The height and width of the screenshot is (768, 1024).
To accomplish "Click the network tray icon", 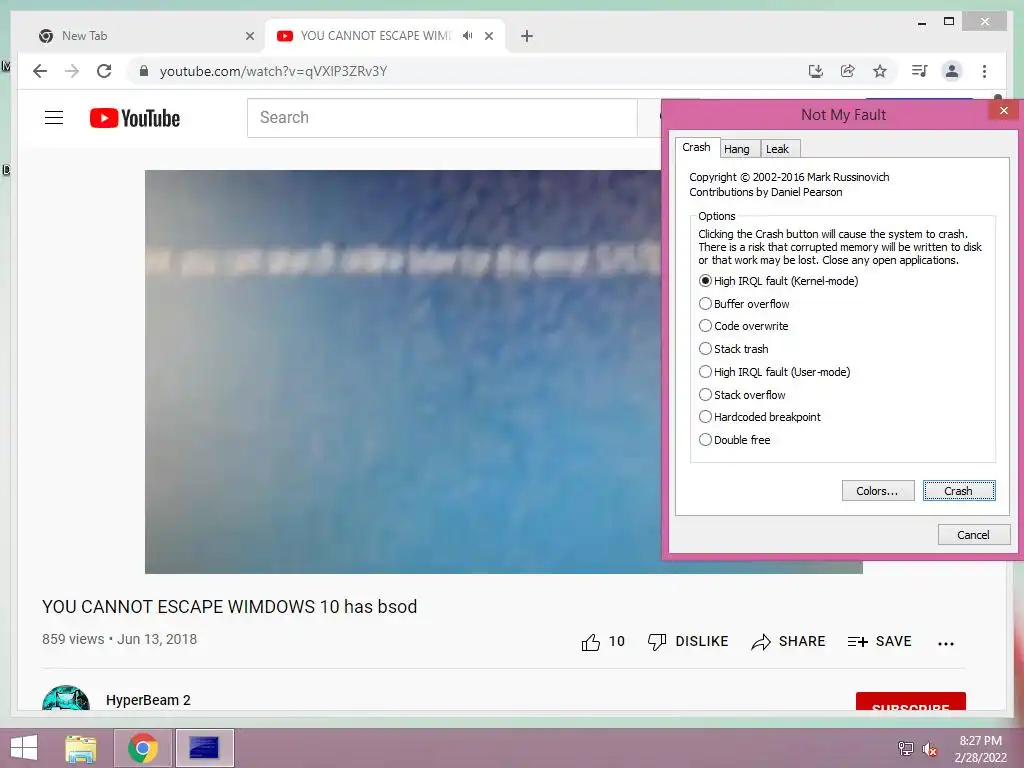I will pyautogui.click(x=906, y=749).
